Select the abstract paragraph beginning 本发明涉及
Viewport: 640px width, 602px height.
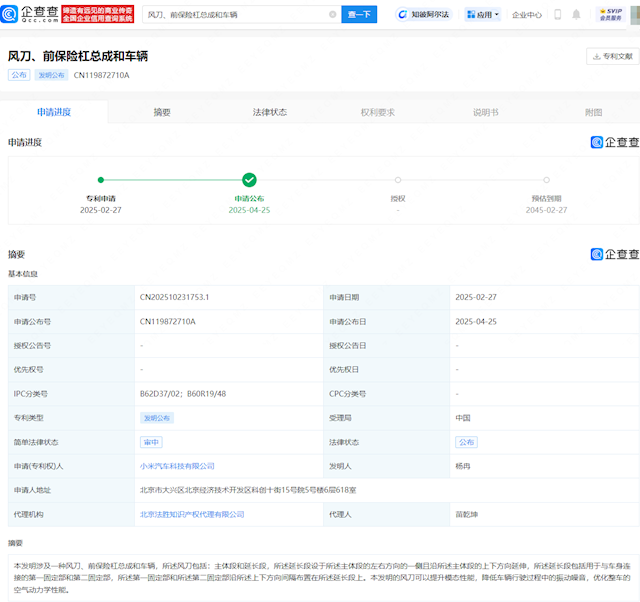tap(322, 578)
